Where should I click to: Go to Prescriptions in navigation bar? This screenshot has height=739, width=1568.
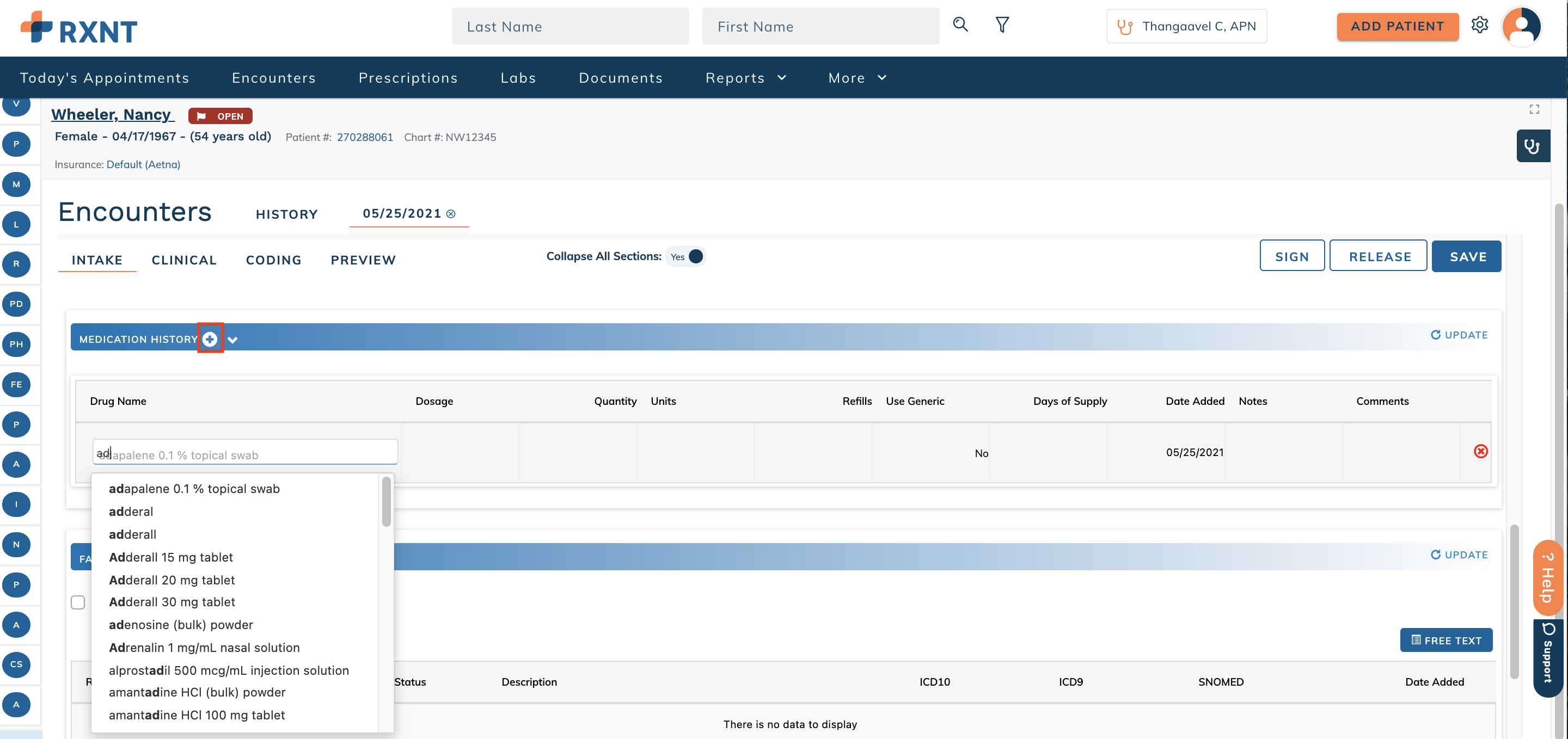point(408,78)
